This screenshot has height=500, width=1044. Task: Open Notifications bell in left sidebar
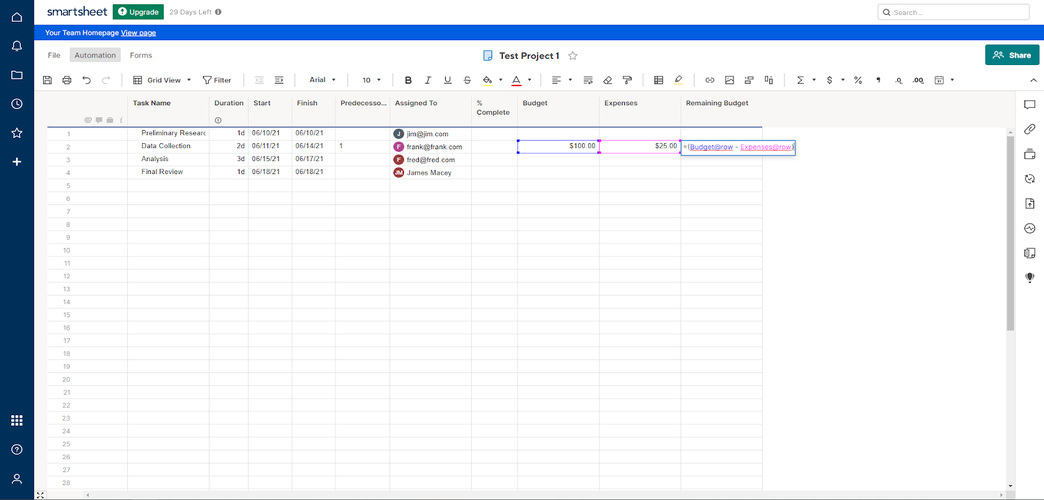(x=17, y=46)
